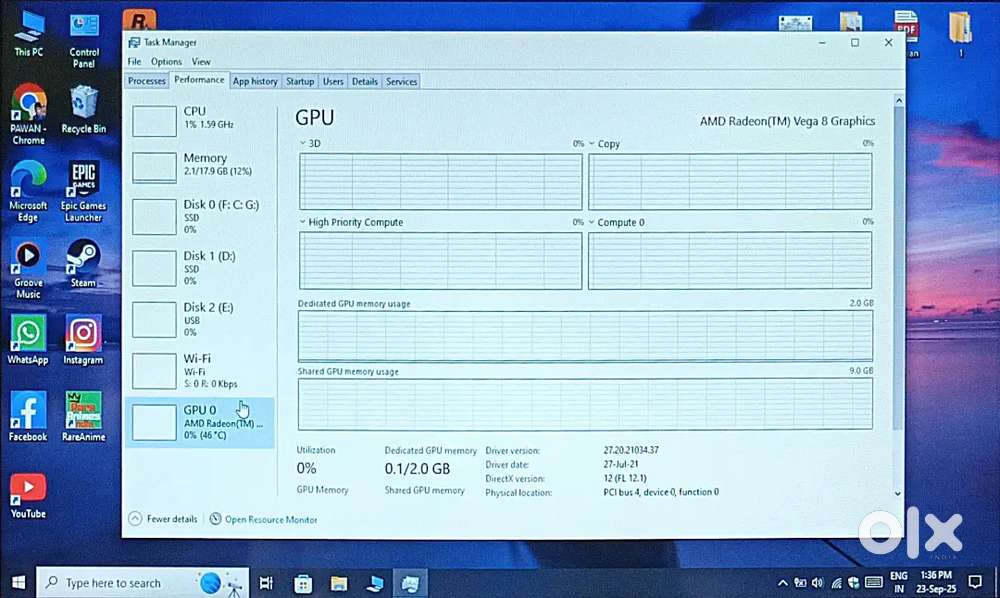Expand the 3D graph engine dropdown

click(x=304, y=144)
